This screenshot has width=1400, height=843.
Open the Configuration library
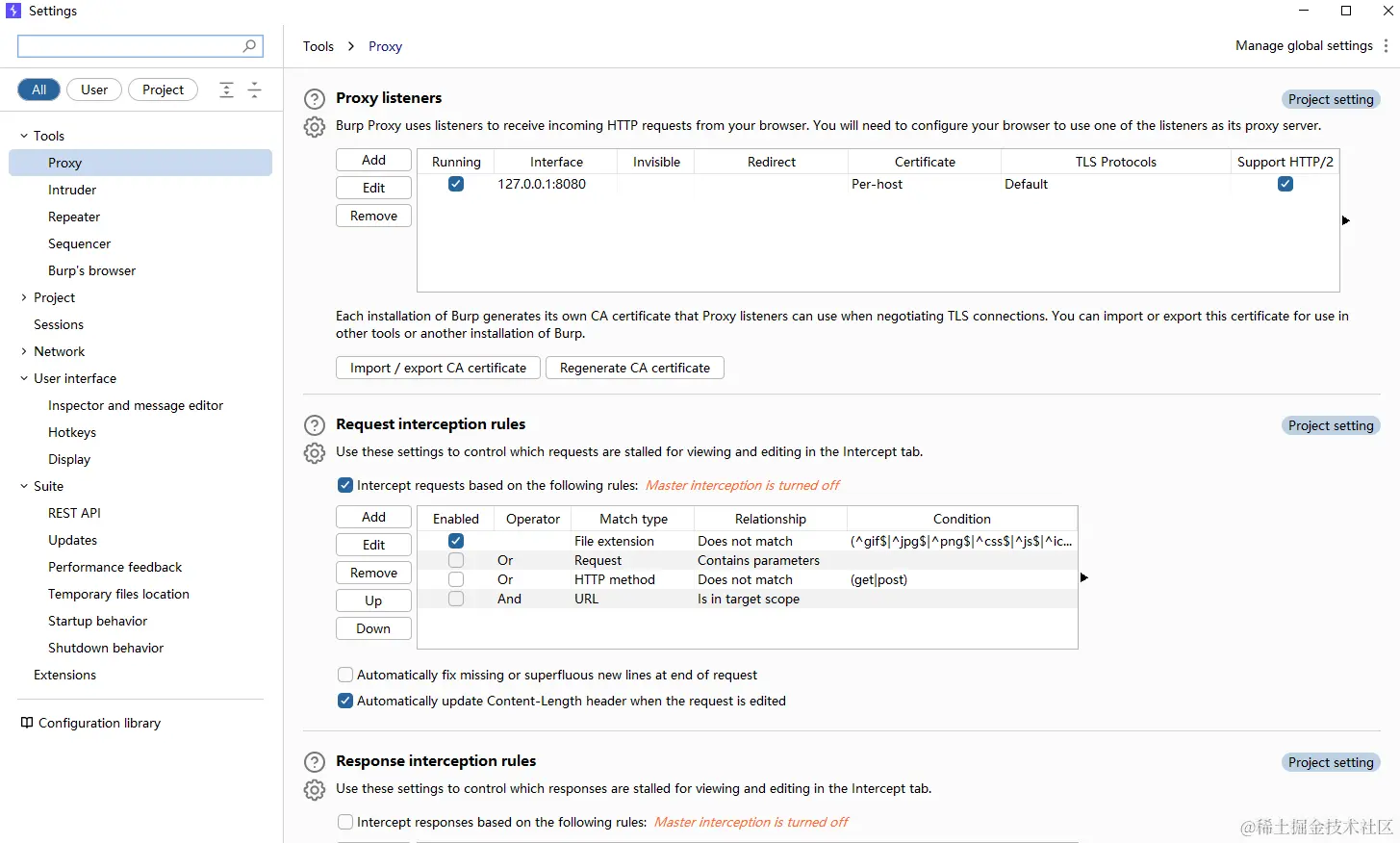click(x=99, y=723)
